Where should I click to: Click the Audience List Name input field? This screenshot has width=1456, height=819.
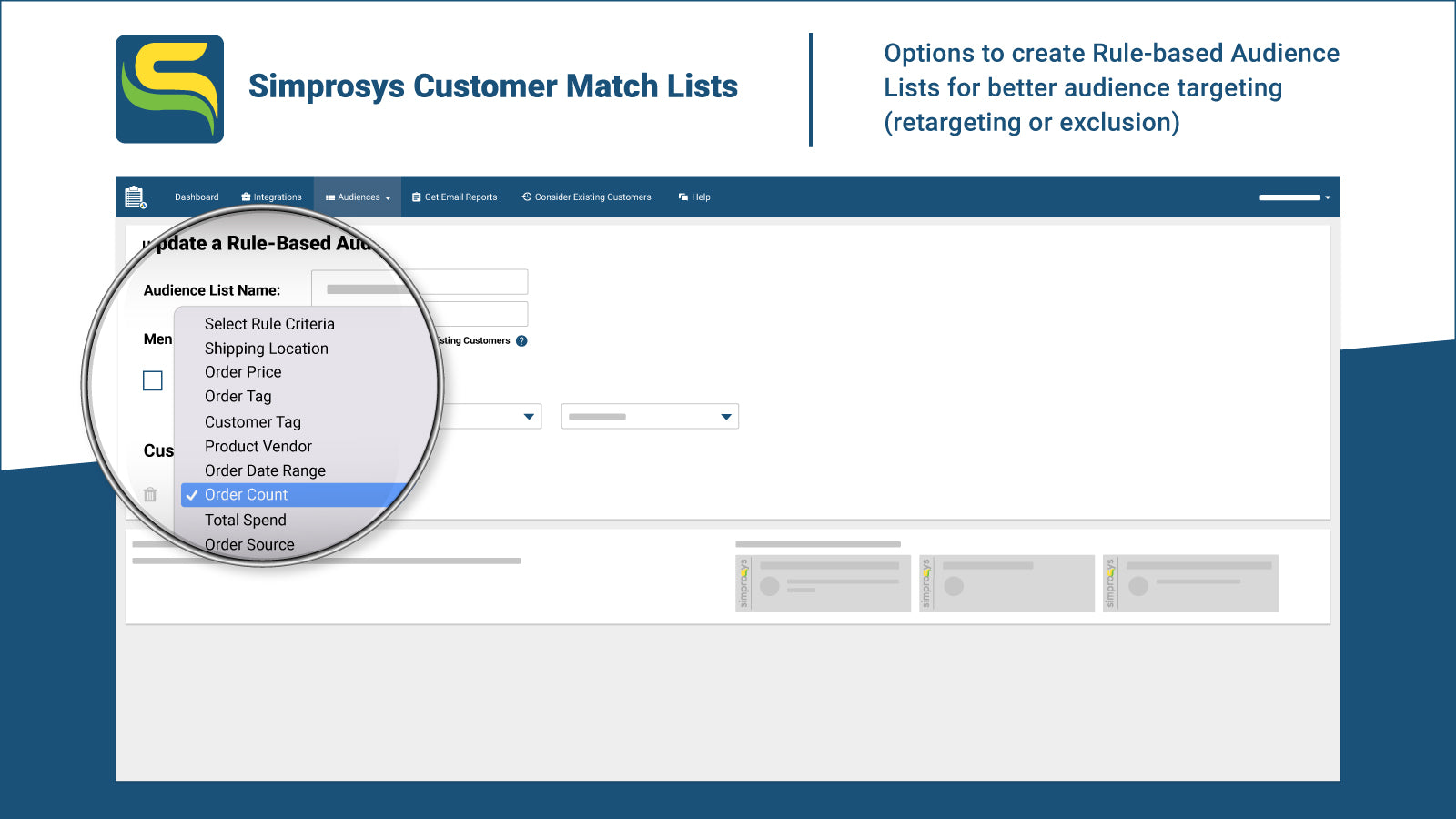click(420, 281)
